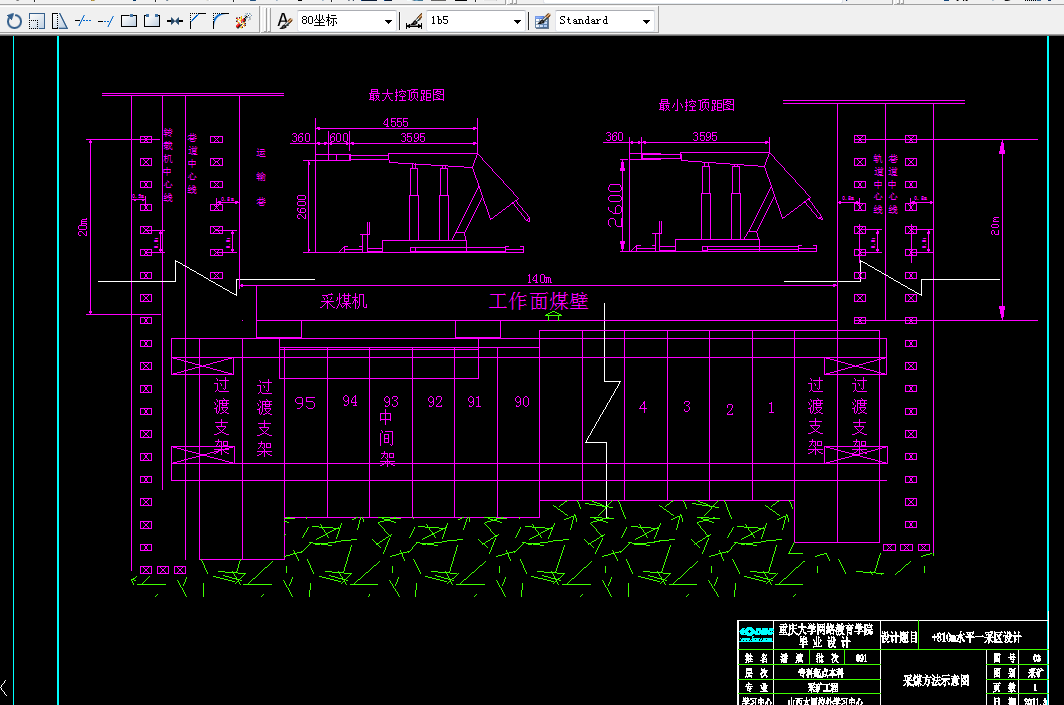Select the 140m dimension text
The width and height of the screenshot is (1064, 705).
539,279
